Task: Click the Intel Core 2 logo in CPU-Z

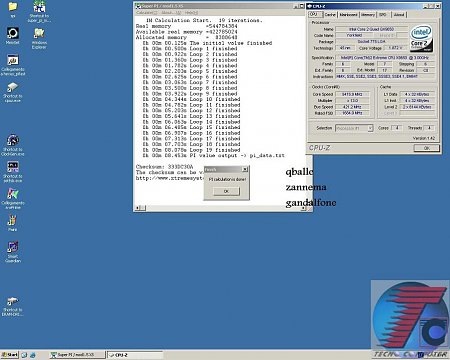Action: [x=421, y=38]
